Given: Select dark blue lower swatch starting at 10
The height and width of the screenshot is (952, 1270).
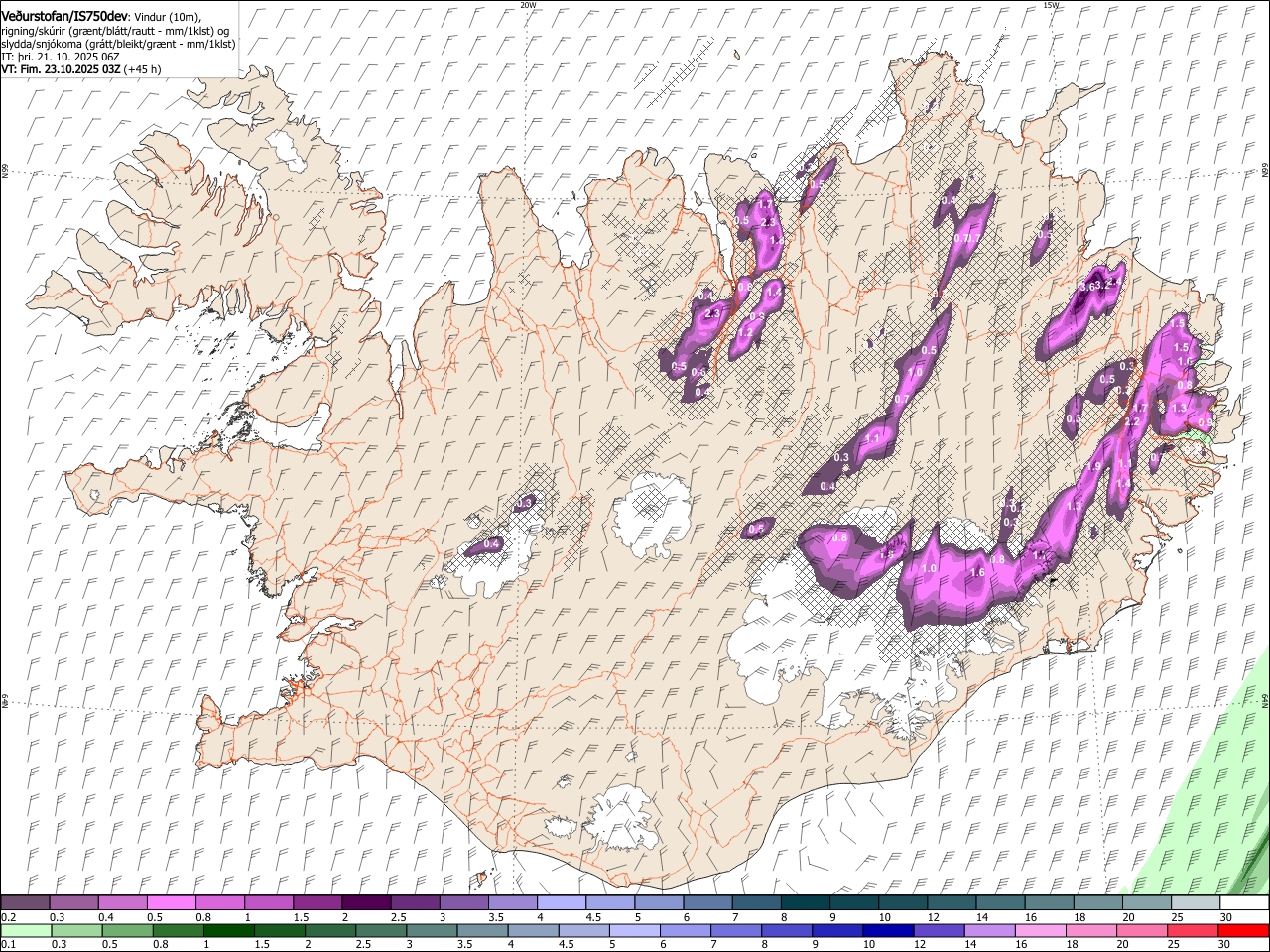Looking at the screenshot, I should coord(888,931).
